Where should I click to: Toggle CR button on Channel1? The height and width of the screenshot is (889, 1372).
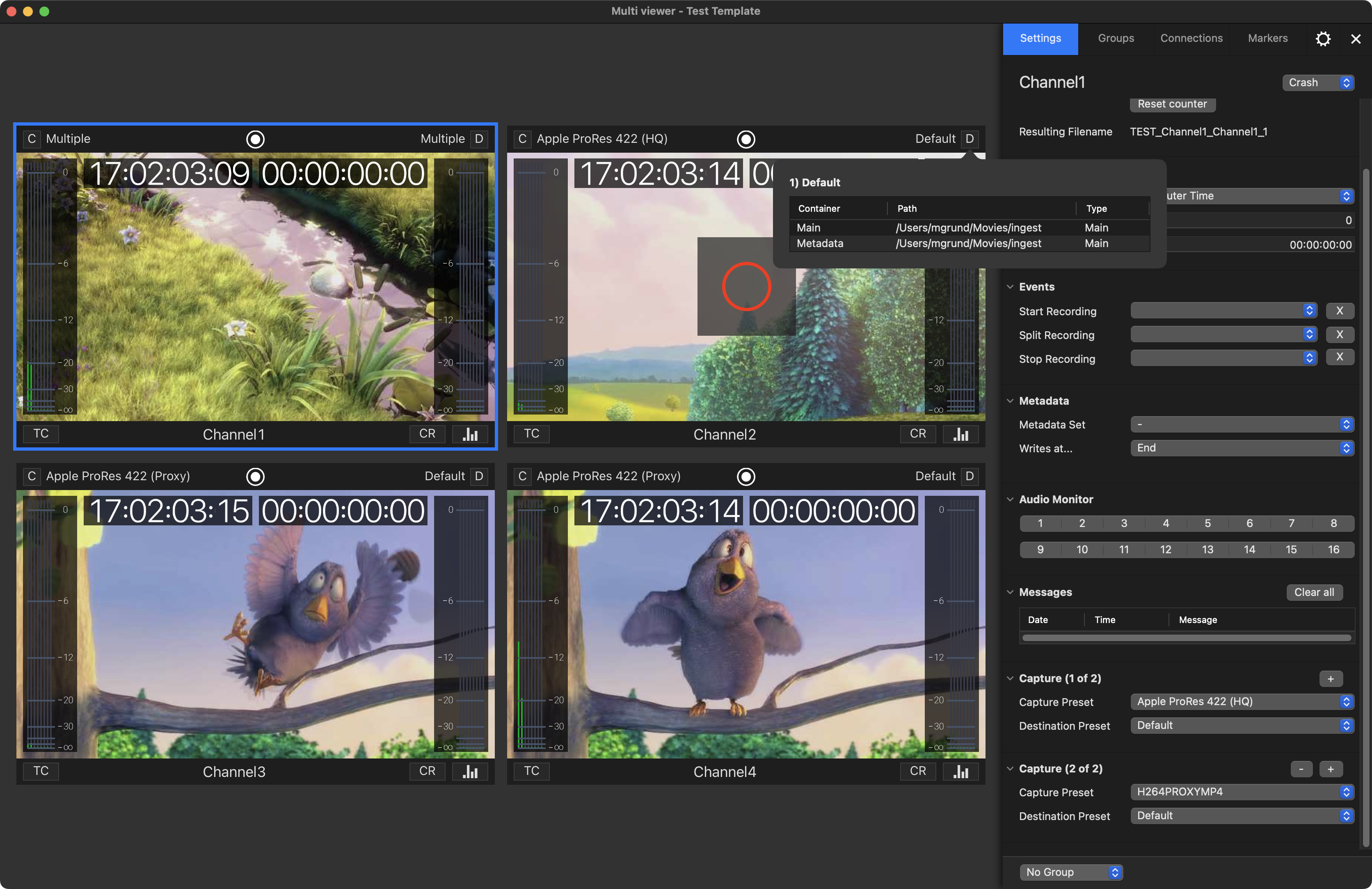tap(427, 434)
